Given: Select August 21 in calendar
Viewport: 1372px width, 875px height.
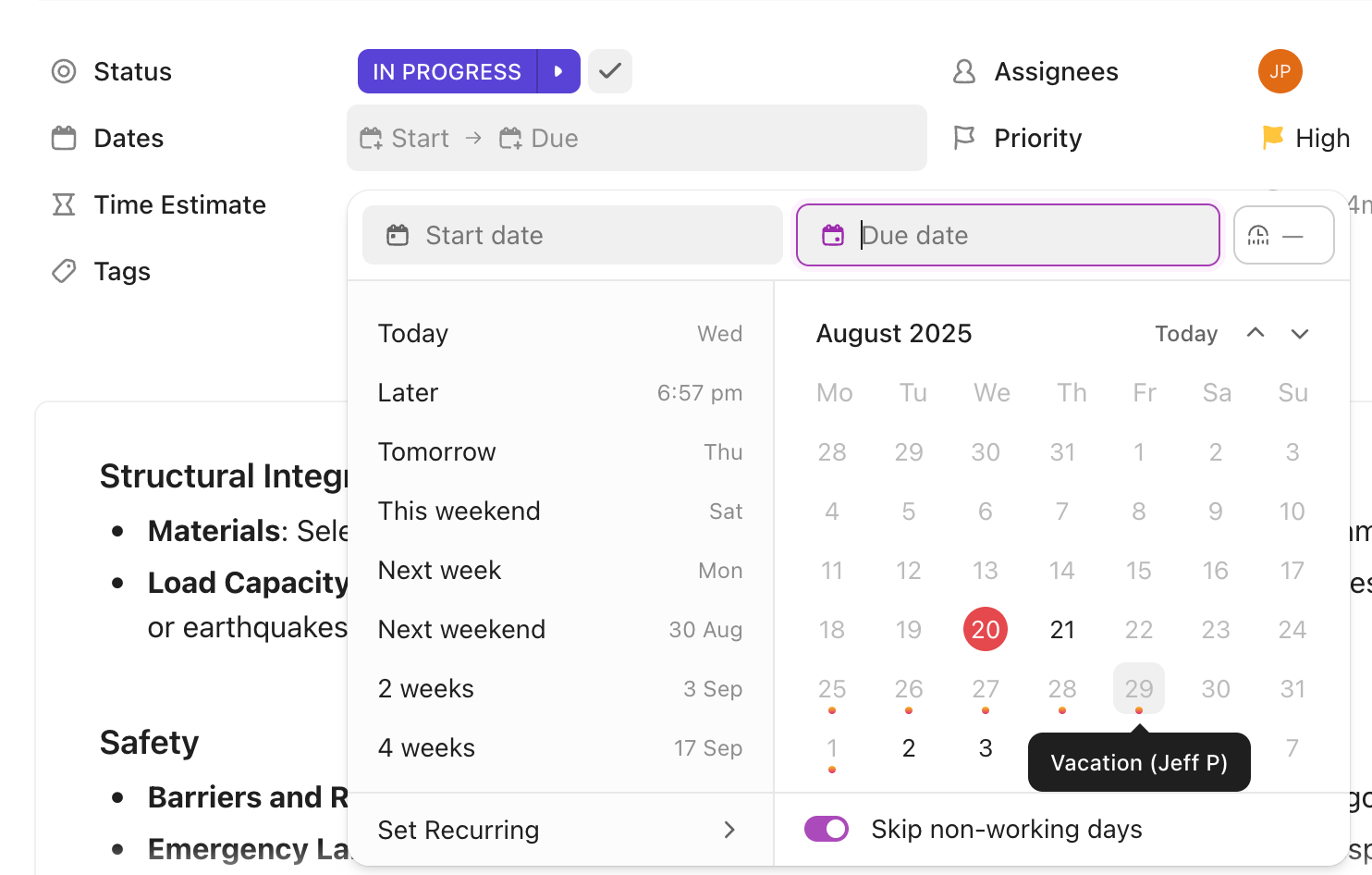Looking at the screenshot, I should 1062,629.
